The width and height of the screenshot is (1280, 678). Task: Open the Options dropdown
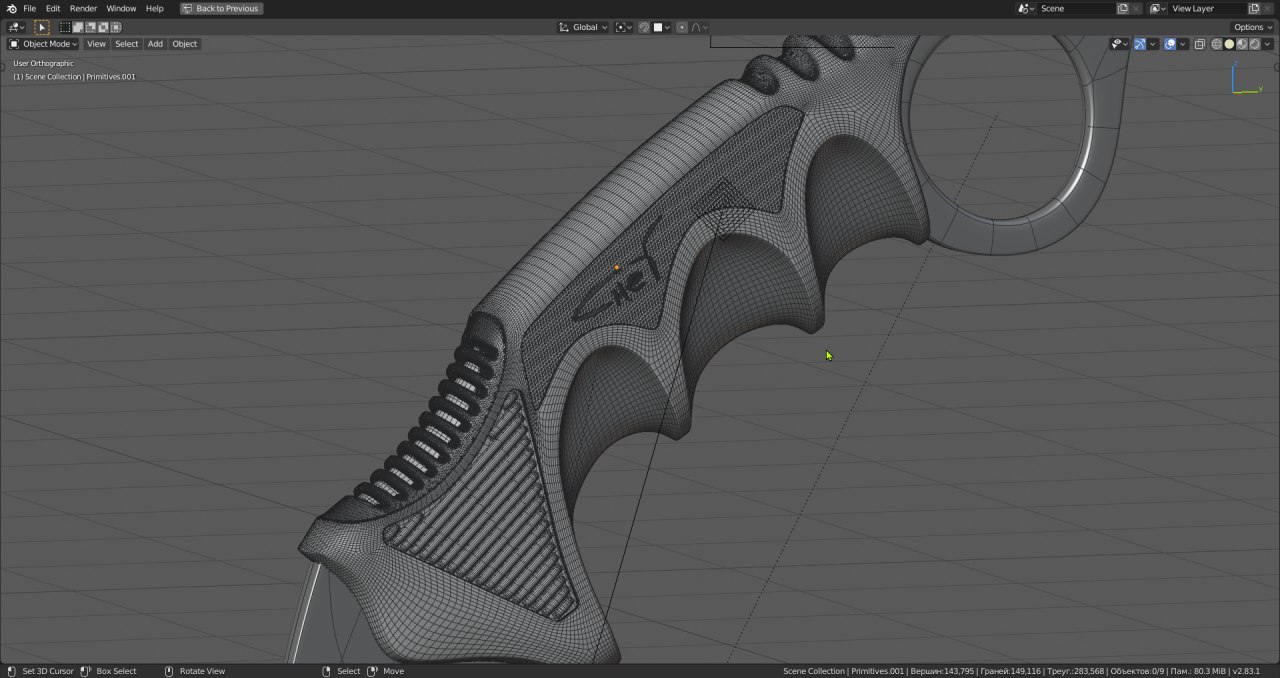pos(1253,27)
